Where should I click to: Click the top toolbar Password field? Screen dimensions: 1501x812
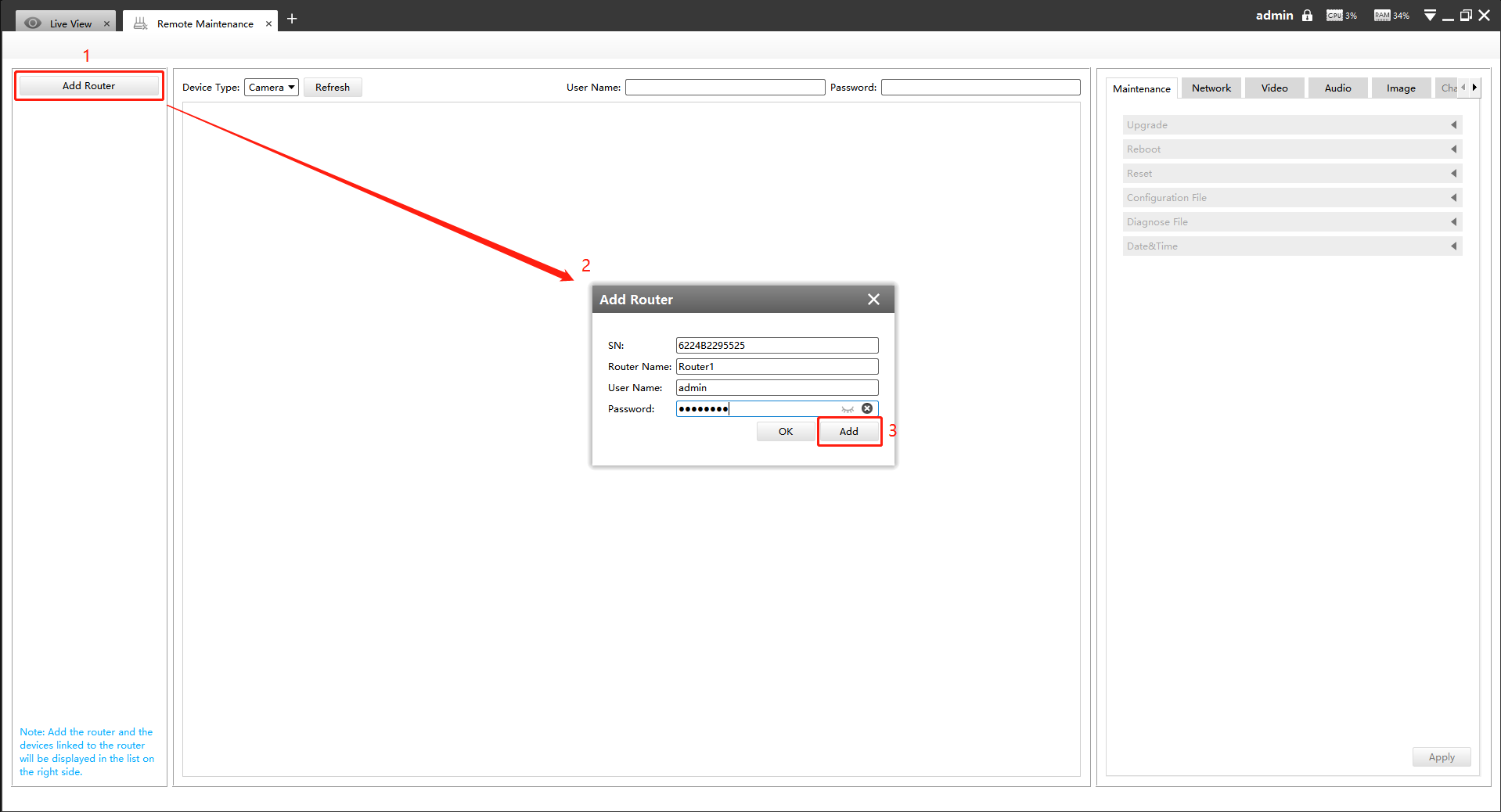click(x=981, y=87)
